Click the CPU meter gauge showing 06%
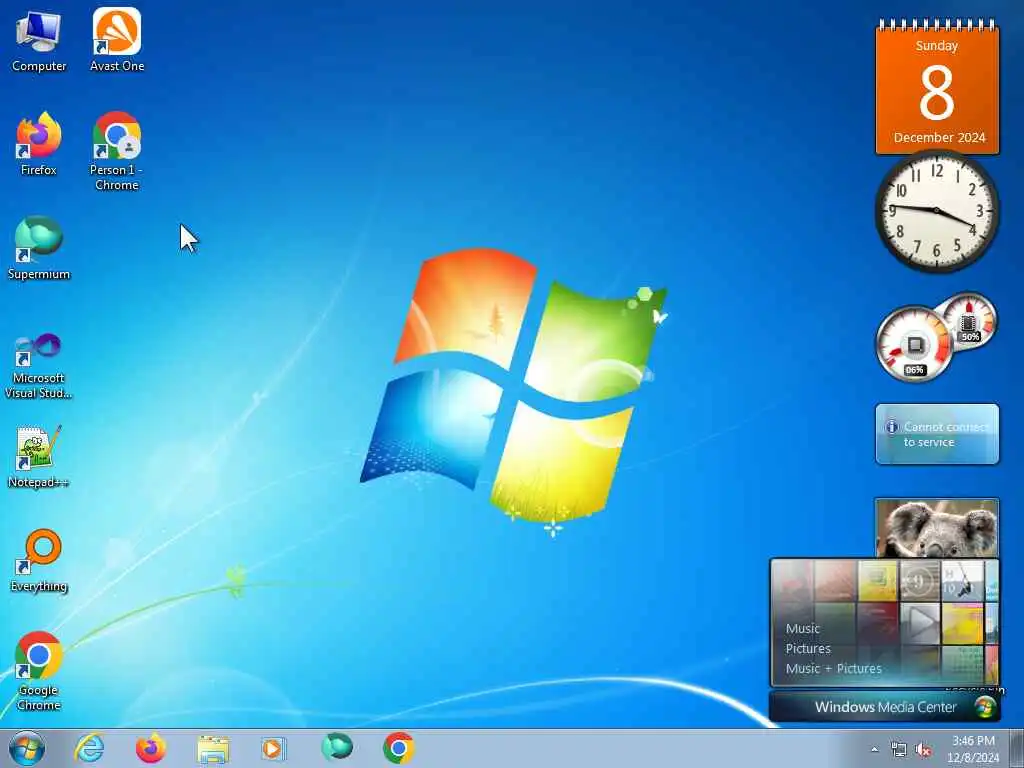Viewport: 1024px width, 768px height. (914, 344)
